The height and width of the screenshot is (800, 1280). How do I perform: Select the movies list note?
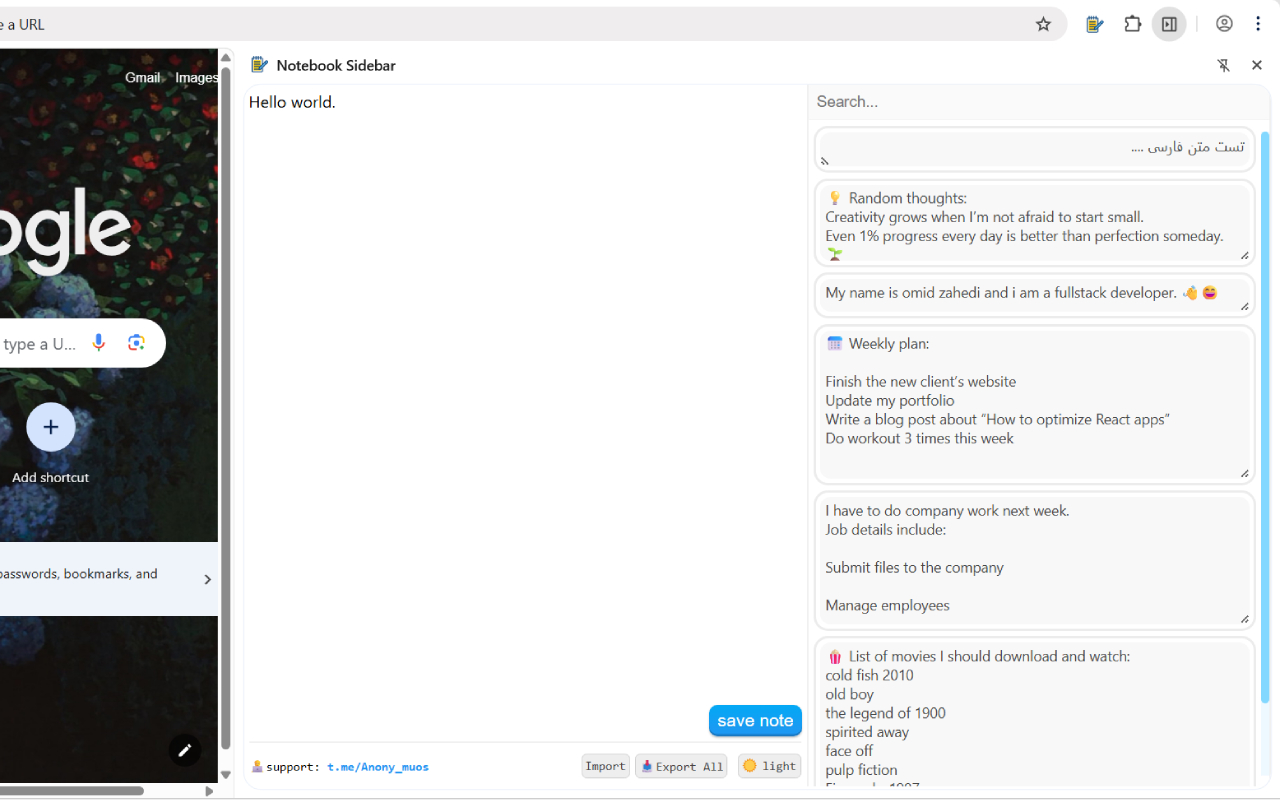point(1034,713)
